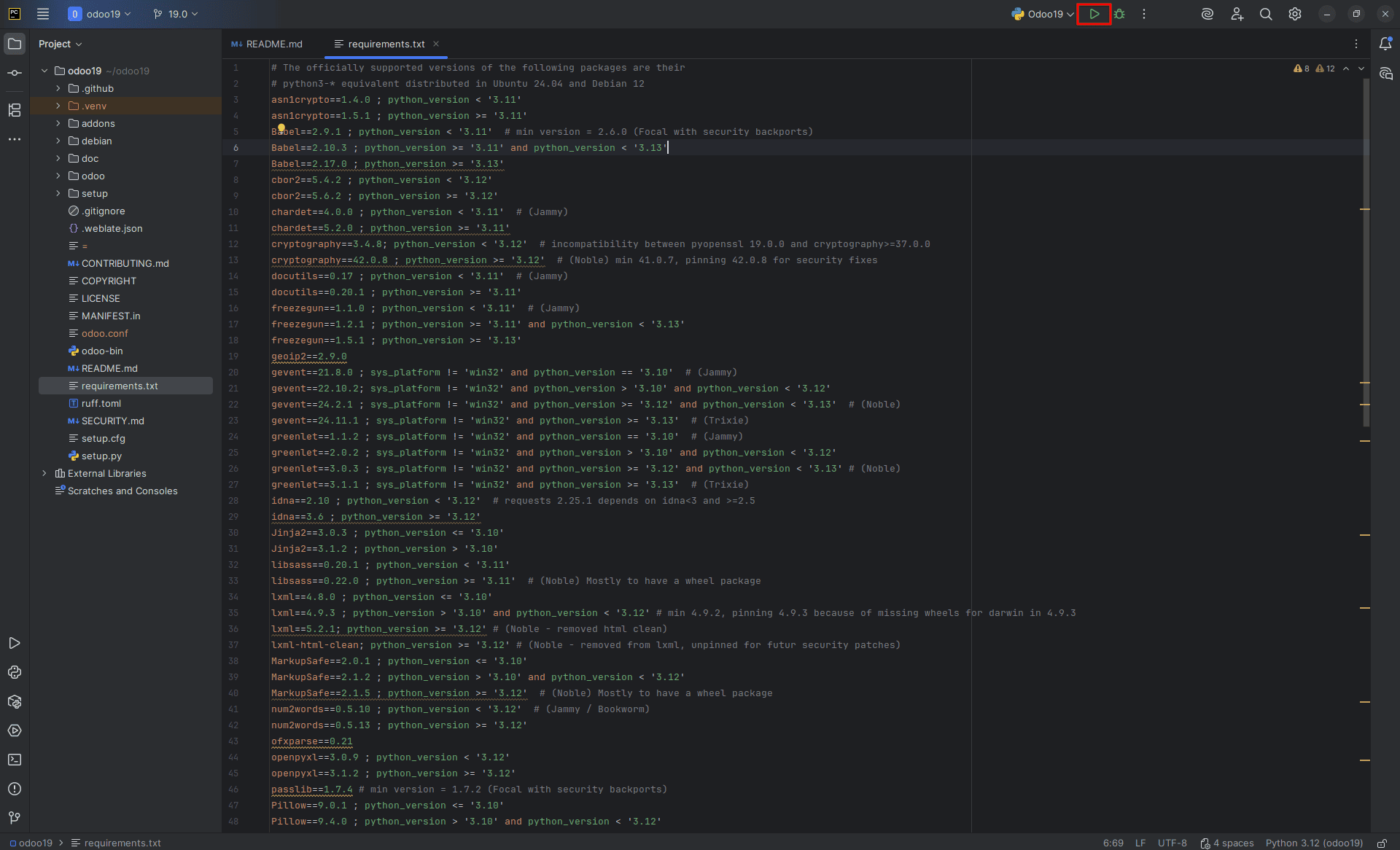Close the requirements.txt tab
This screenshot has width=1400, height=850.
436,44
